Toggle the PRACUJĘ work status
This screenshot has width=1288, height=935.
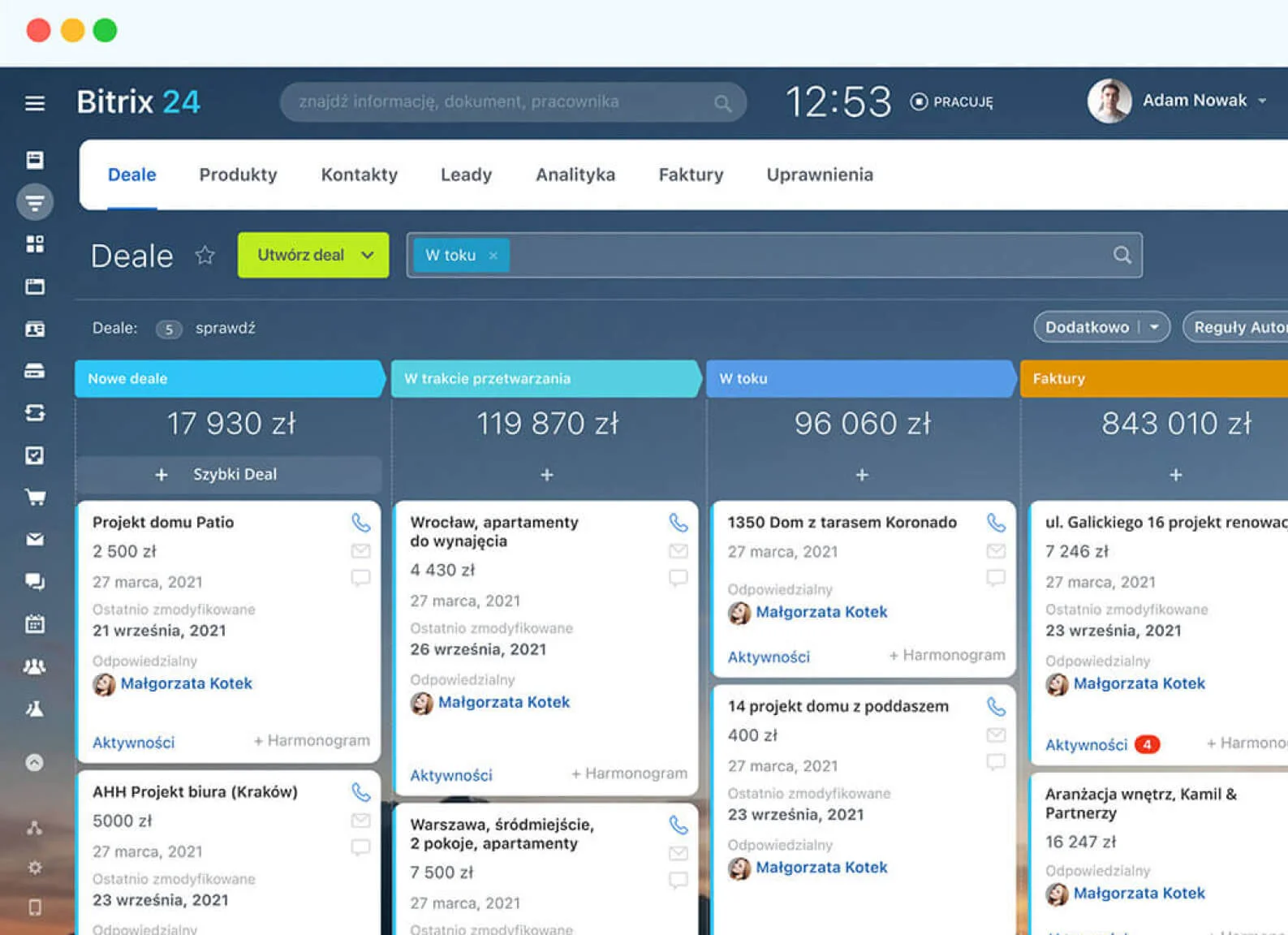951,101
